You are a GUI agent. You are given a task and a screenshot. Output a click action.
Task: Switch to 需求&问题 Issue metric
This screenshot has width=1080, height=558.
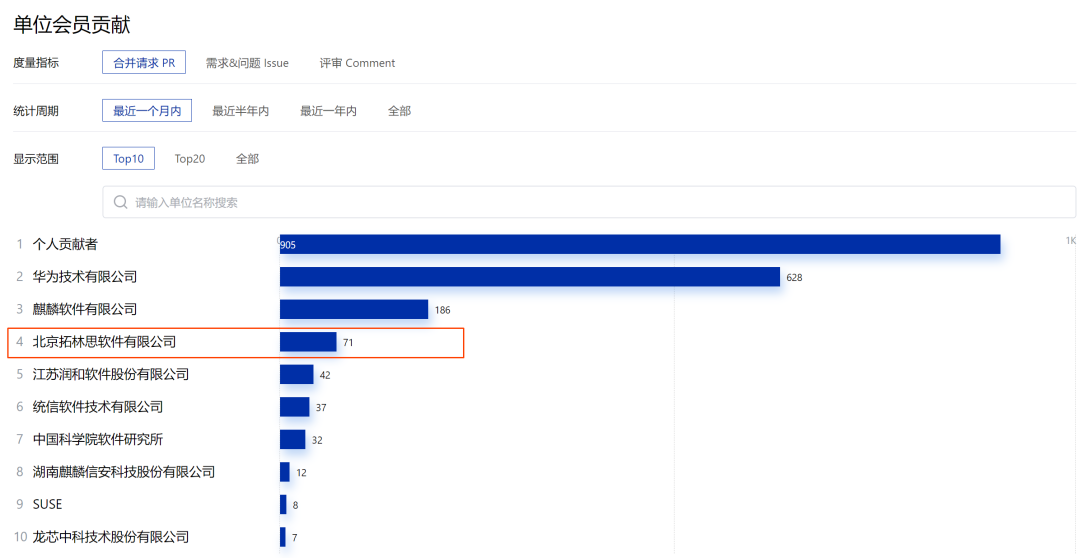(247, 63)
